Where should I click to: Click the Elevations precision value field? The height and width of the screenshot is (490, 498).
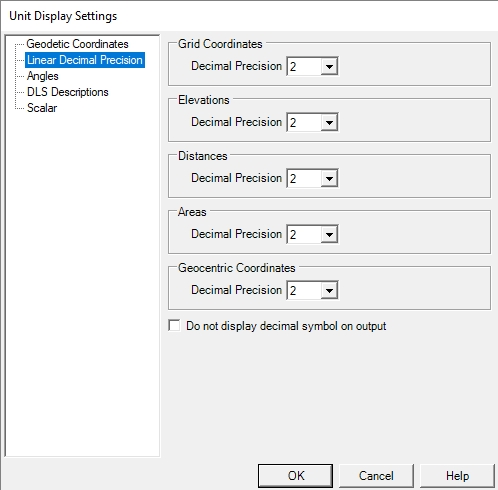[304, 122]
